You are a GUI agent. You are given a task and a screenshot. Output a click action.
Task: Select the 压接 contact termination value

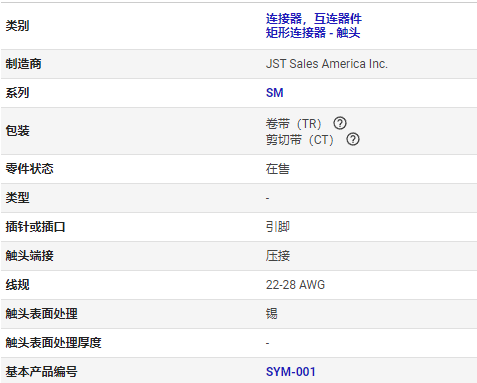[x=278, y=256]
